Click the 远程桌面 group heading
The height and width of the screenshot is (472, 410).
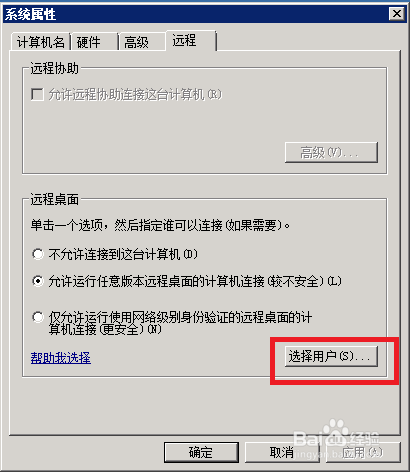point(55,199)
